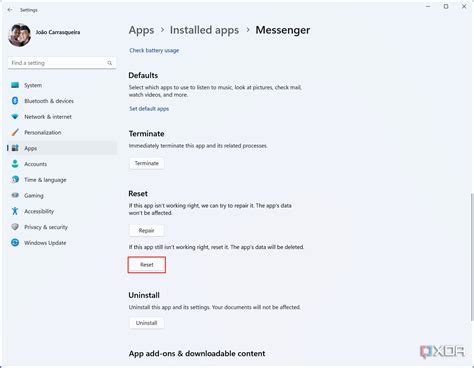The image size is (474, 368).
Task: Open the System settings page
Action: coord(33,85)
